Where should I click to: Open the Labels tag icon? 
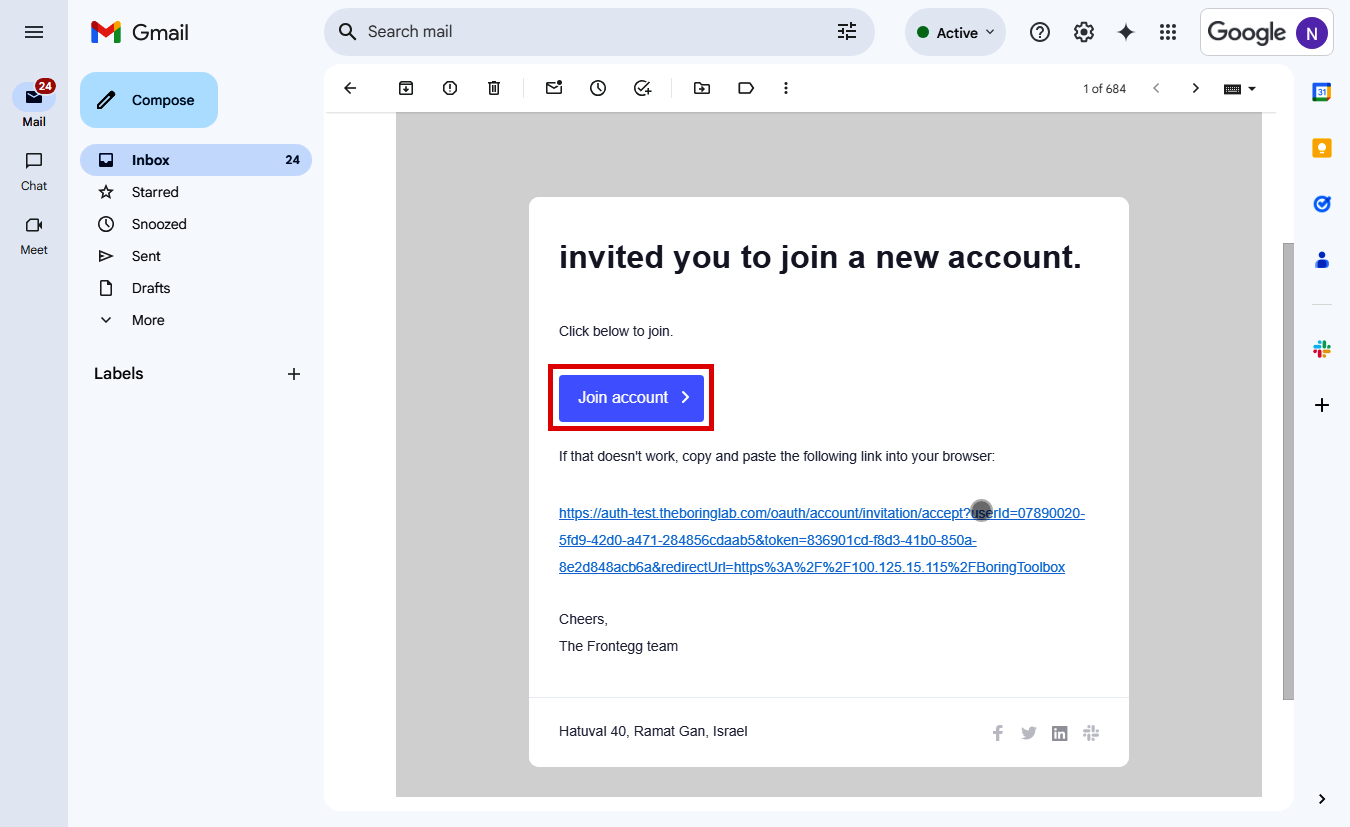746,88
